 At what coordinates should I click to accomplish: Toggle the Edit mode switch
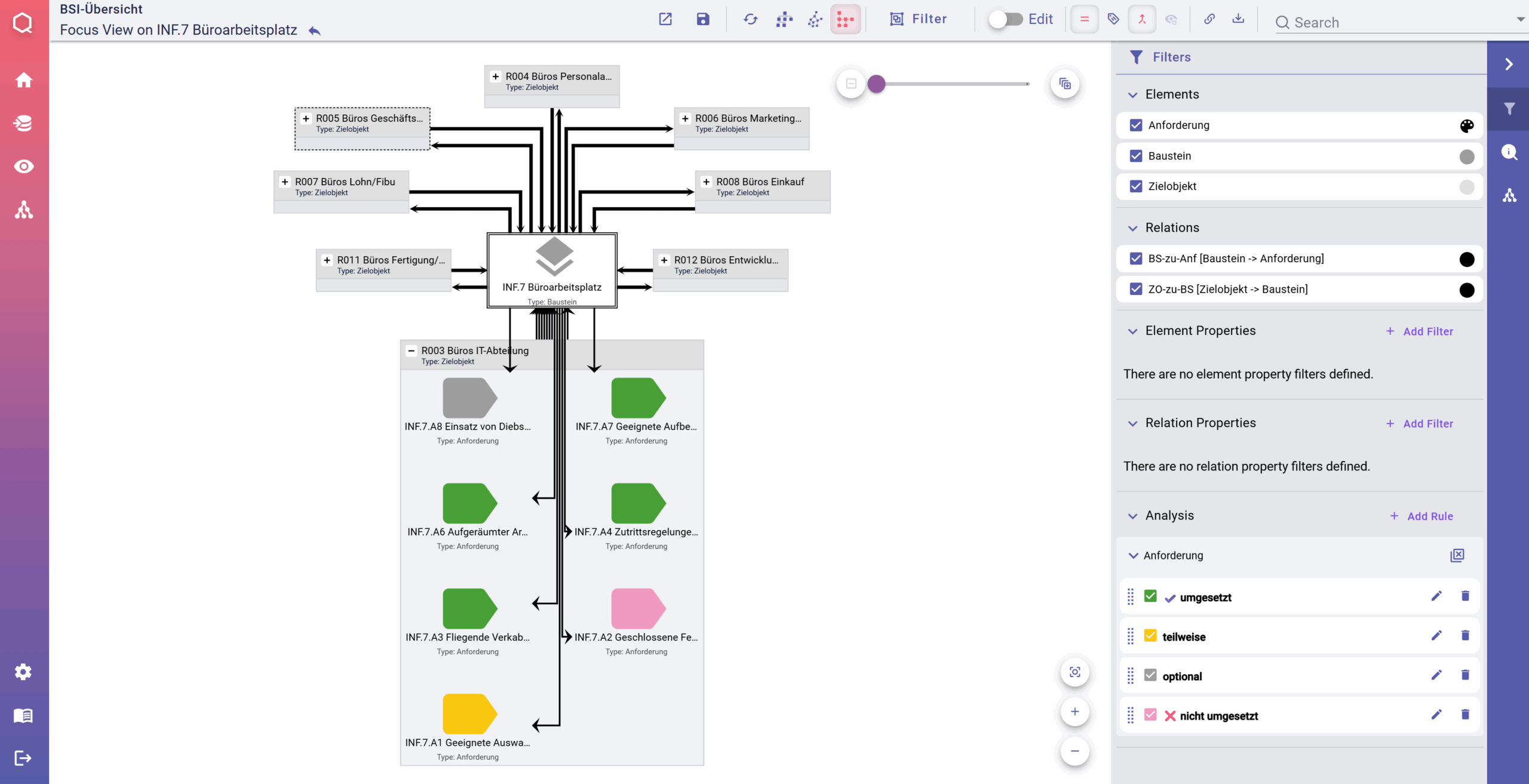(1006, 19)
